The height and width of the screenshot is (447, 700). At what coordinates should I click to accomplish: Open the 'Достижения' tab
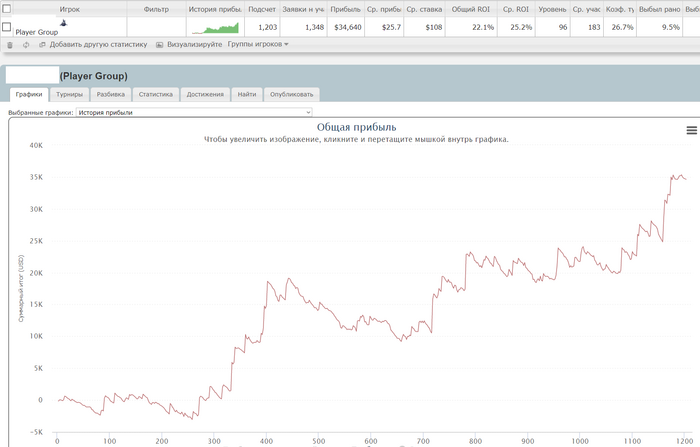205,94
